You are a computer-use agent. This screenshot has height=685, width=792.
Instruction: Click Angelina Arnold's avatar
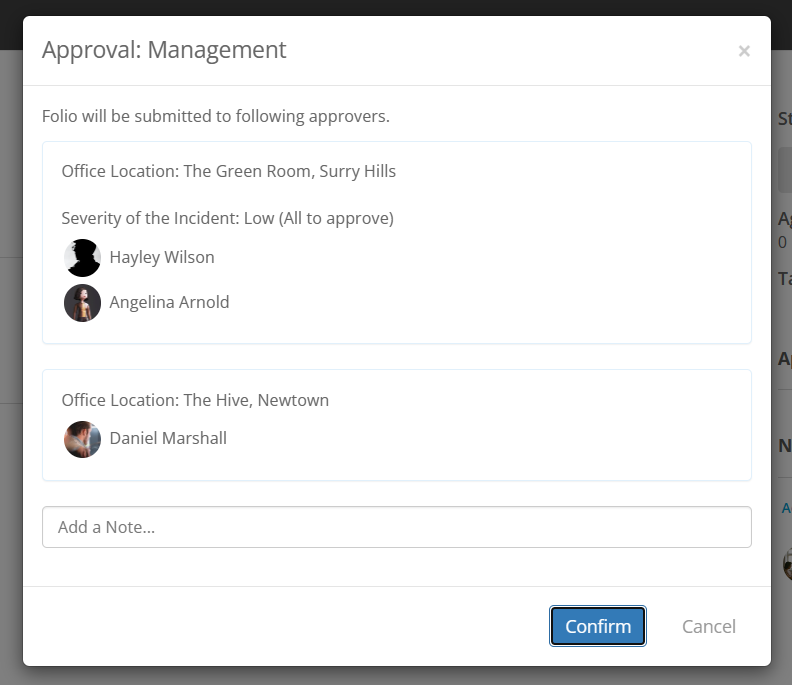(x=82, y=303)
